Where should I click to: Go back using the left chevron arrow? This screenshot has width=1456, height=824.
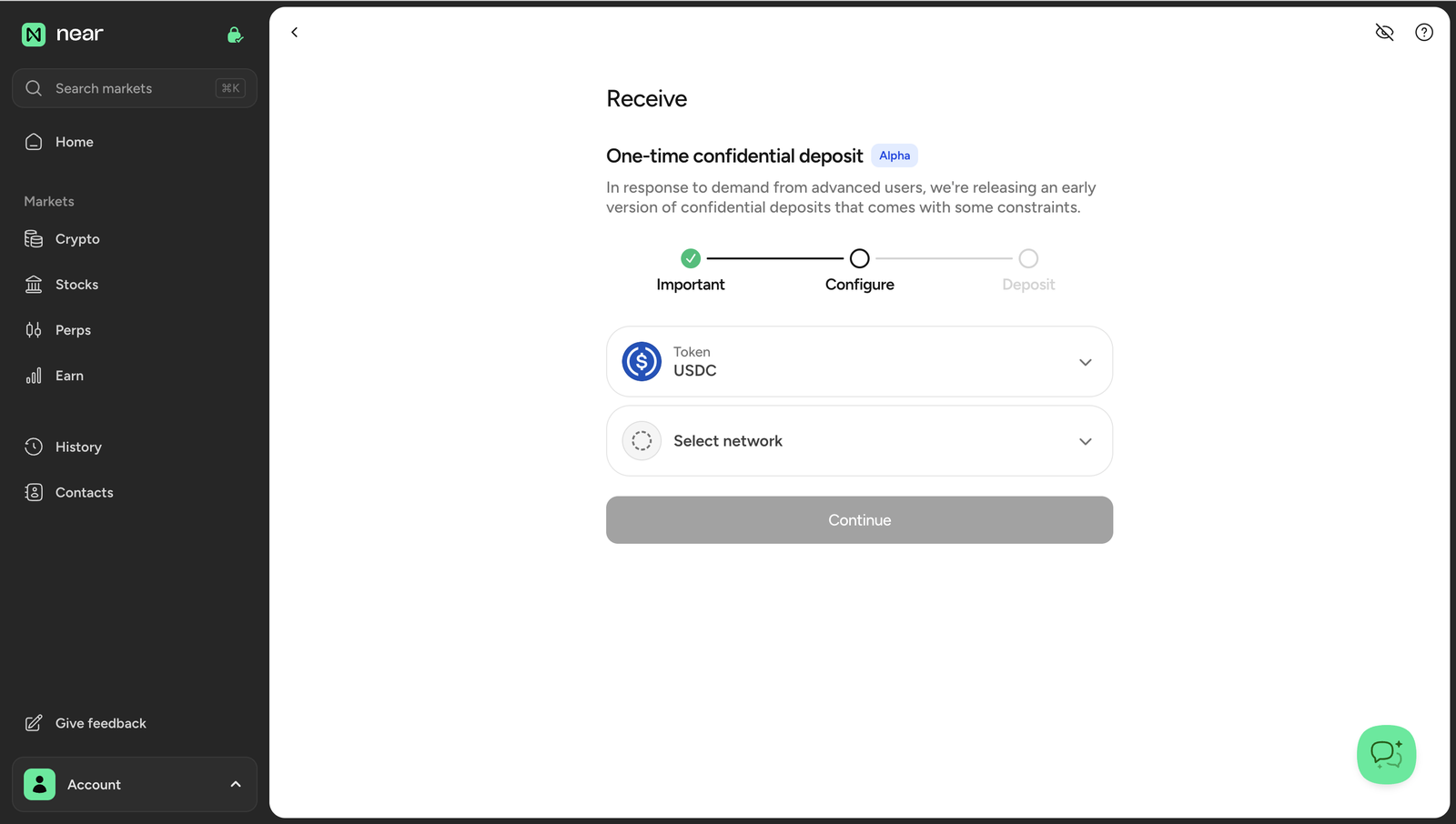(294, 32)
